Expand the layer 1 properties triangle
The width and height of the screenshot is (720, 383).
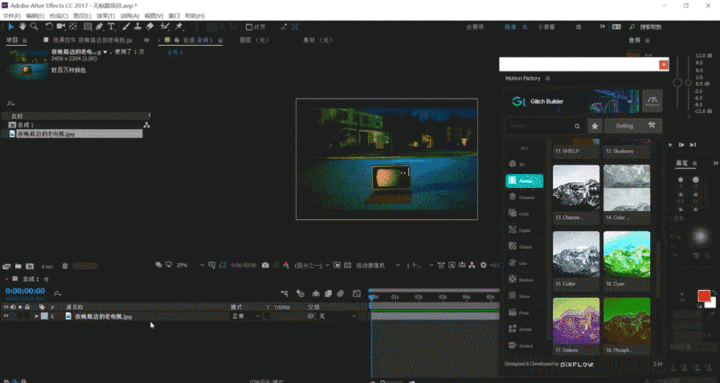pyautogui.click(x=36, y=316)
